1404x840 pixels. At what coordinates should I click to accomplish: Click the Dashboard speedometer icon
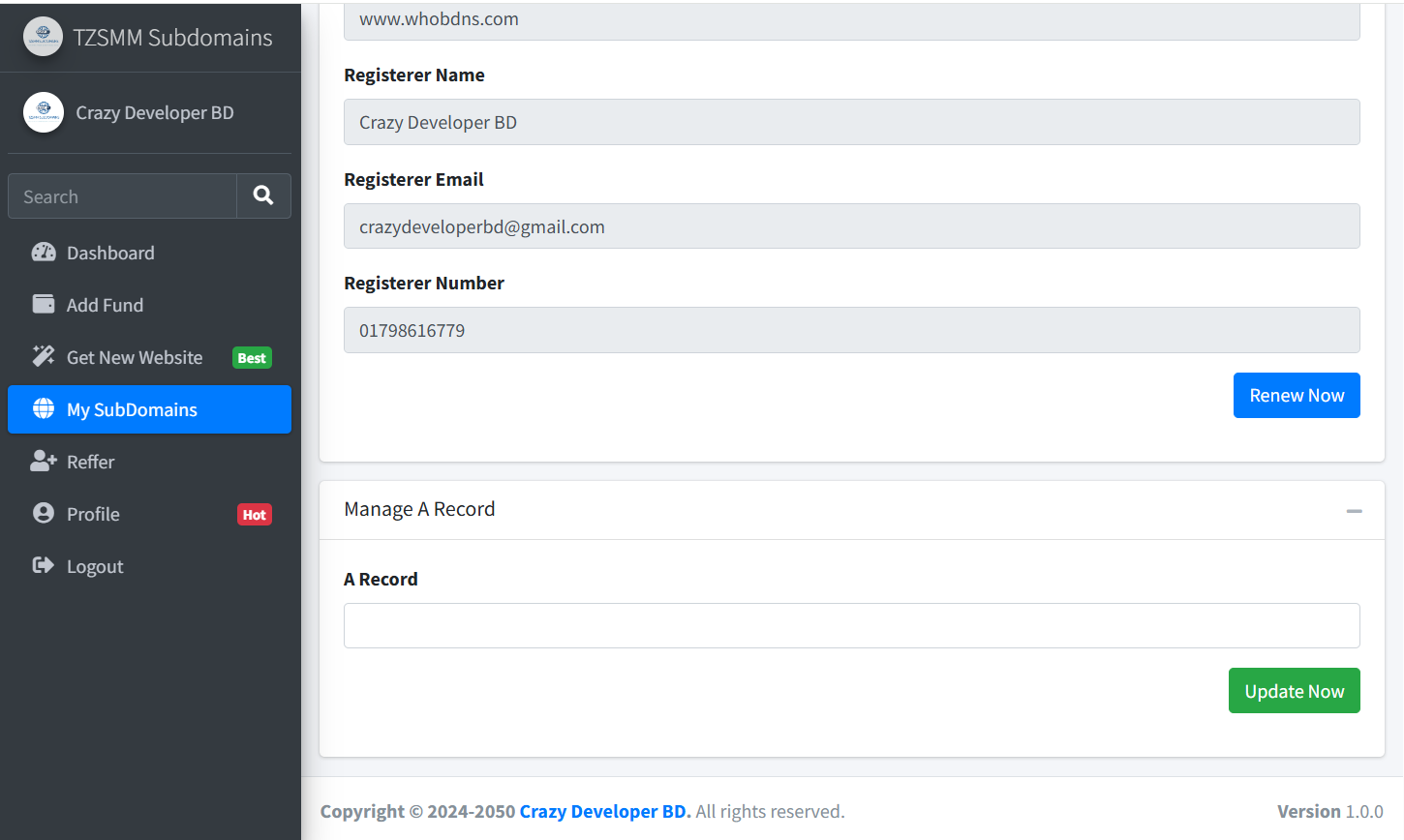[x=44, y=253]
